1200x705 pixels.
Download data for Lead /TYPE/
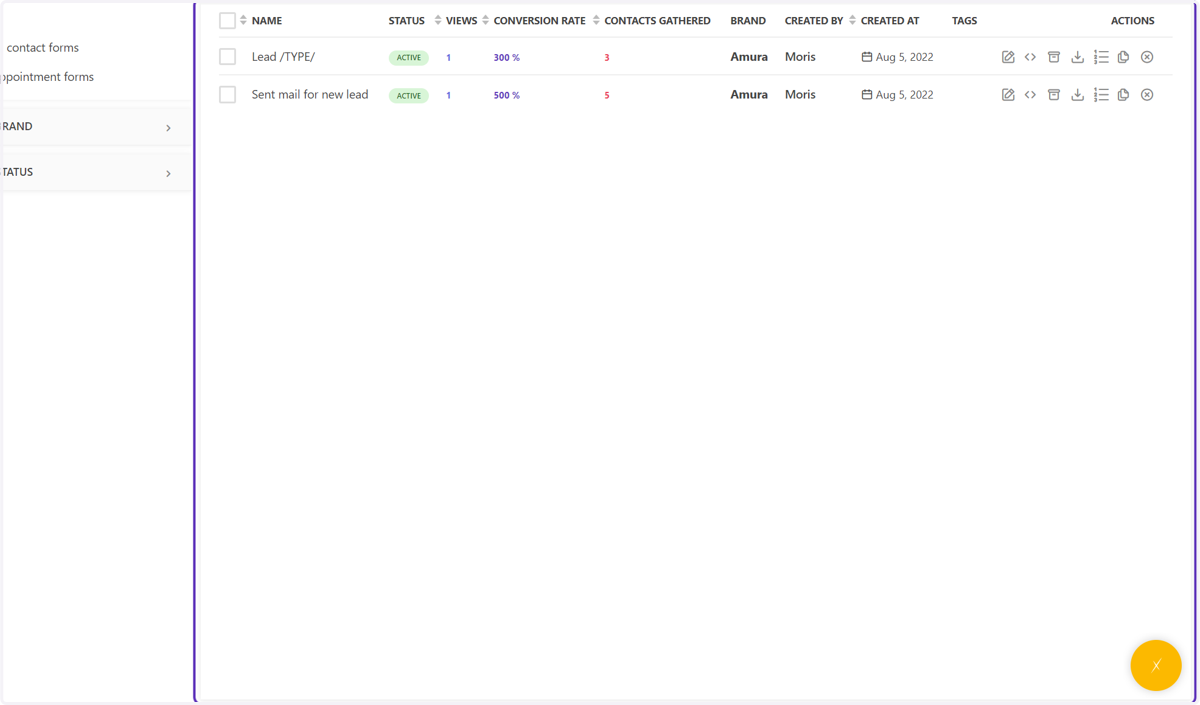(1077, 57)
